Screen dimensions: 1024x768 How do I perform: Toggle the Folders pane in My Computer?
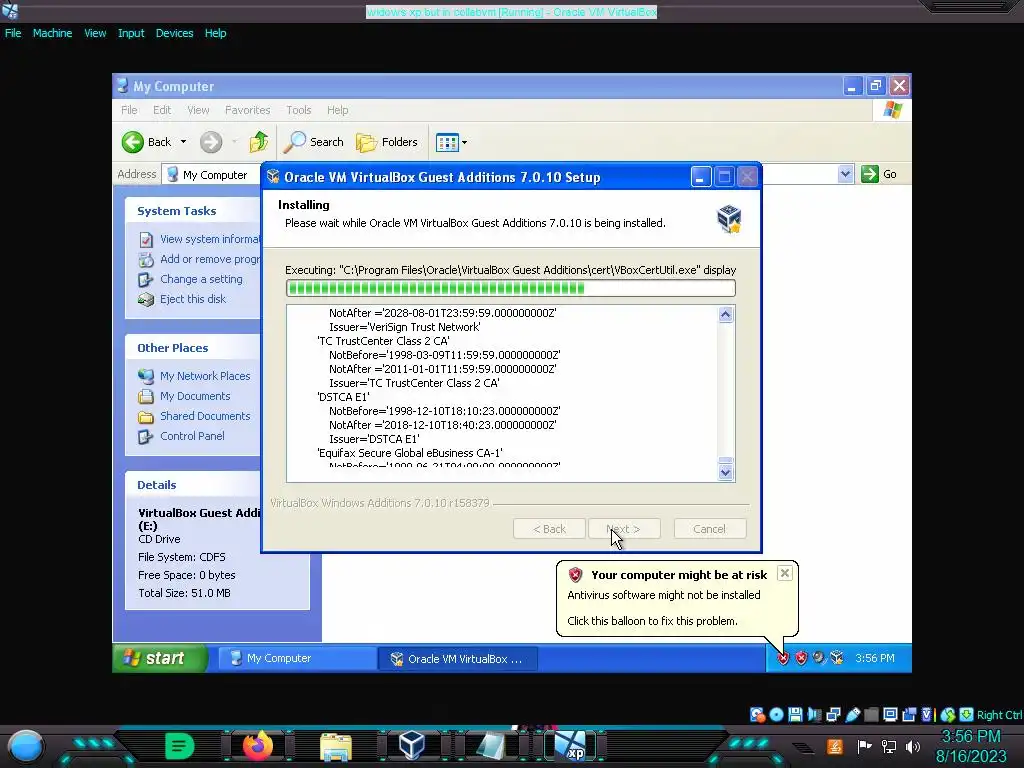[387, 142]
